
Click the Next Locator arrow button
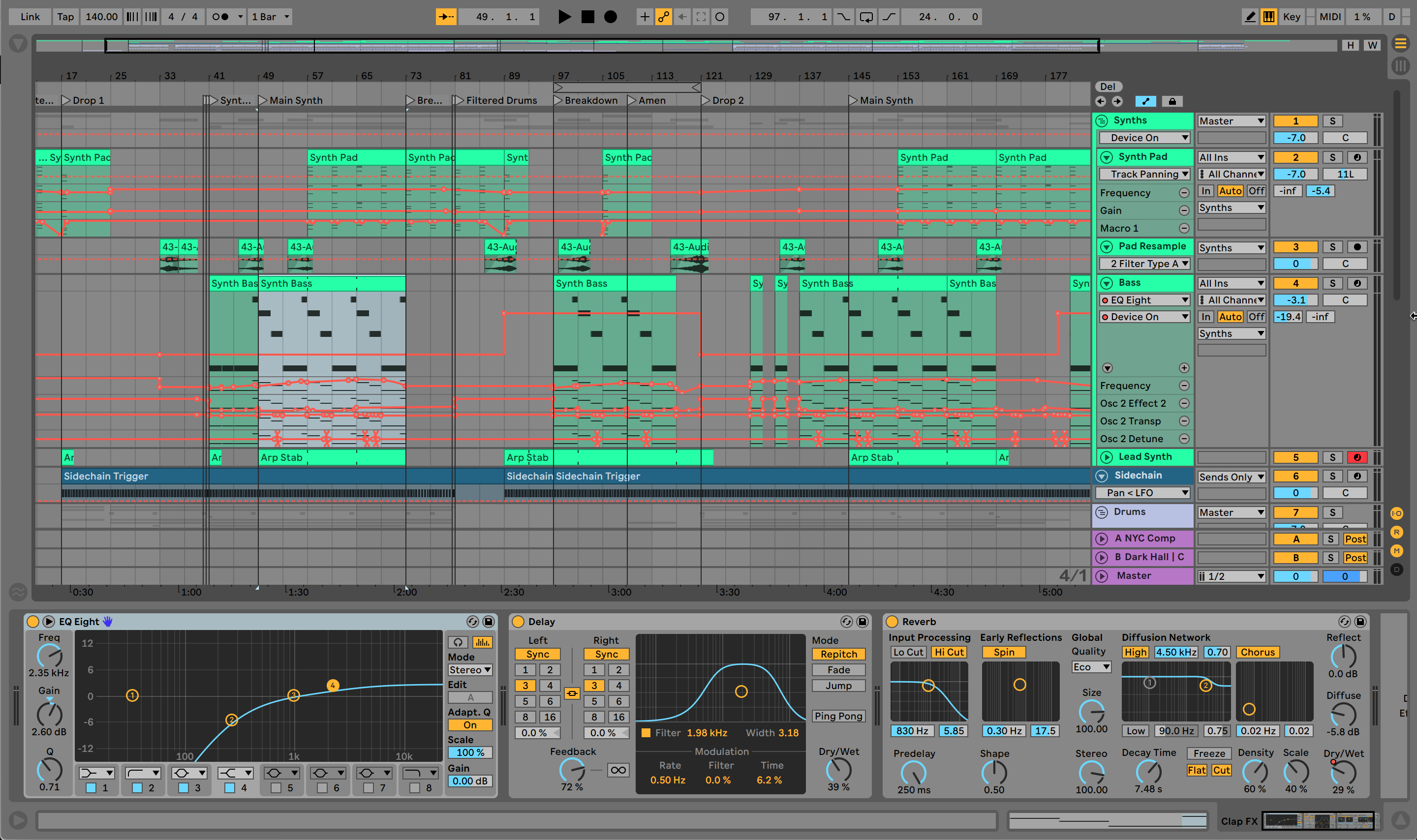pos(1117,101)
